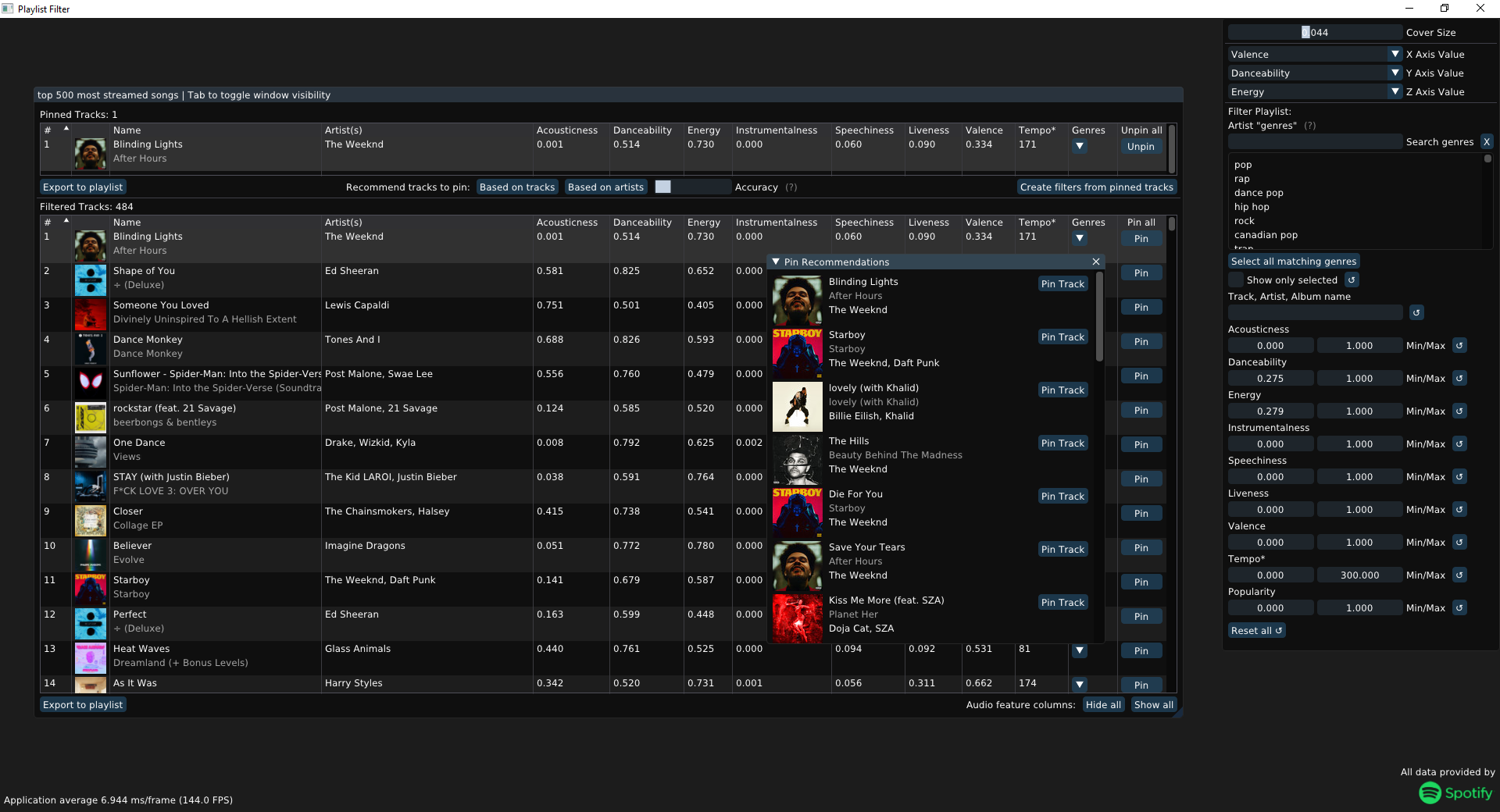This screenshot has height=812, width=1500.
Task: Focus the Search genres input field
Action: [x=1315, y=141]
